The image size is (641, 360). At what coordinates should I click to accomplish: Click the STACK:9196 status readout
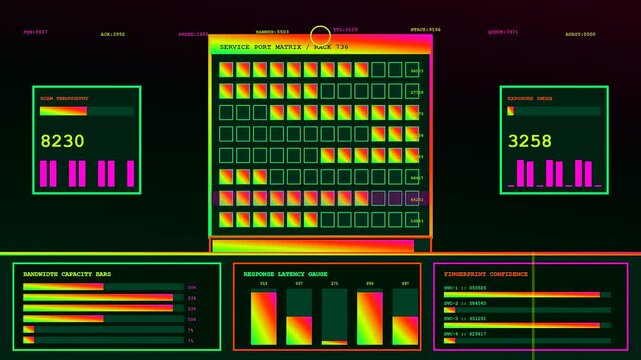click(x=426, y=30)
